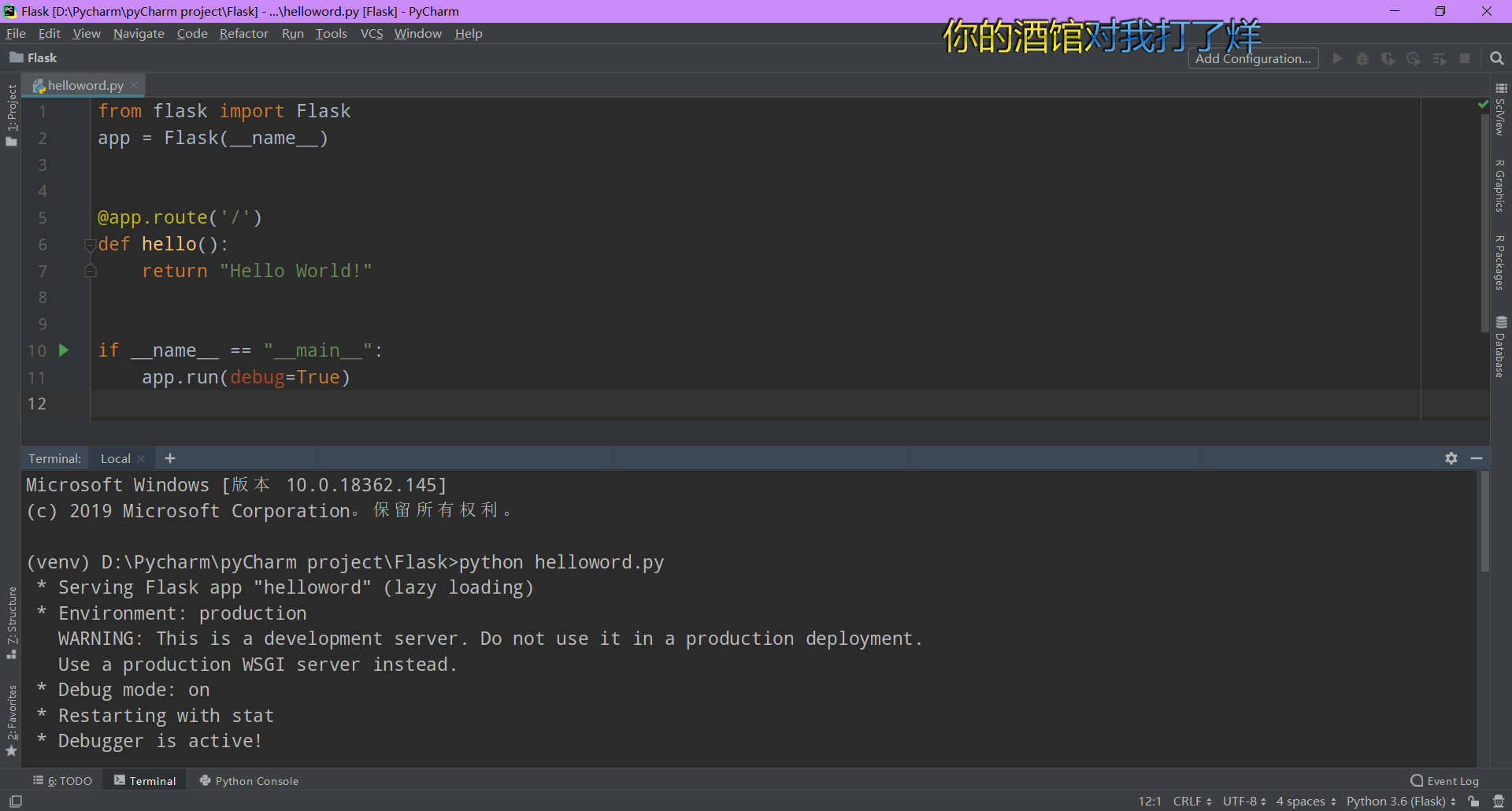Open the Database side panel

pos(1501,347)
